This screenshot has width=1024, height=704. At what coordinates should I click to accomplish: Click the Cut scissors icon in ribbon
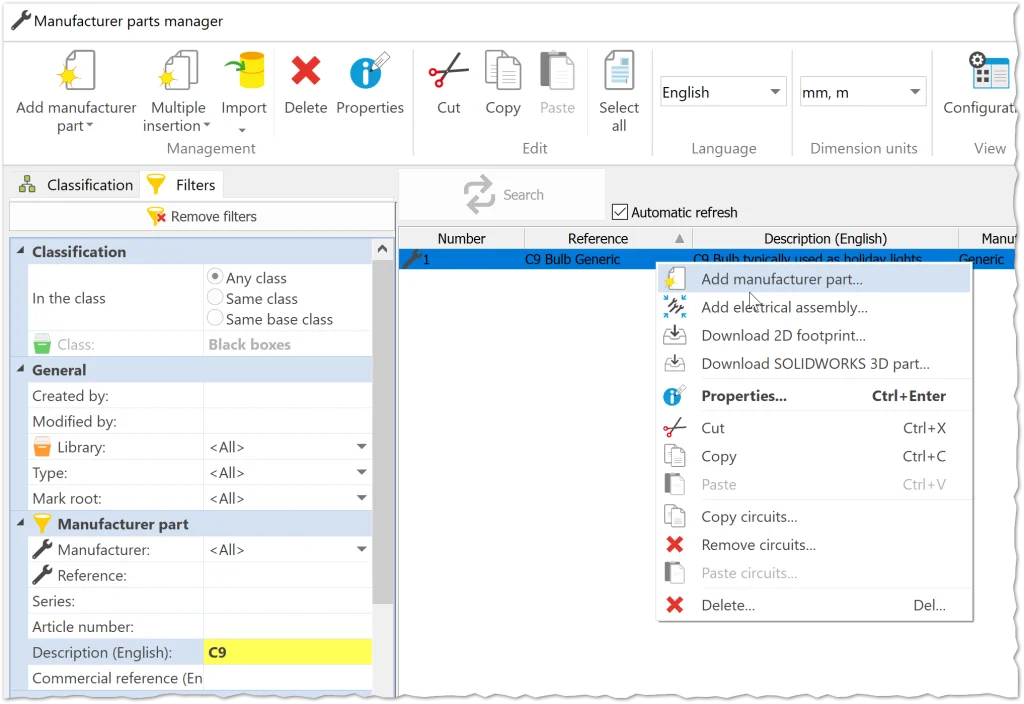(x=448, y=74)
